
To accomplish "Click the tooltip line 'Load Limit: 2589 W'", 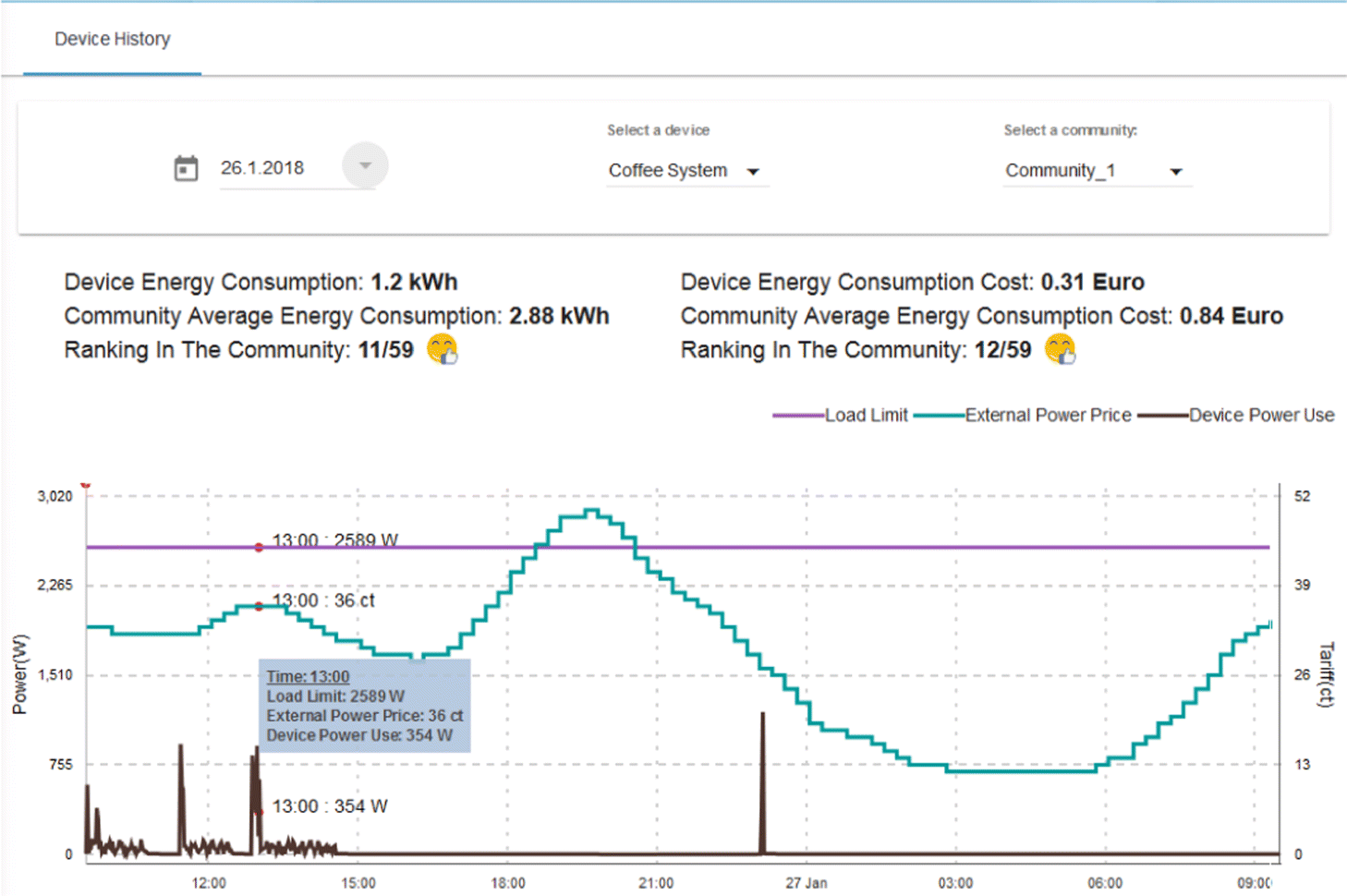I will (x=335, y=696).
